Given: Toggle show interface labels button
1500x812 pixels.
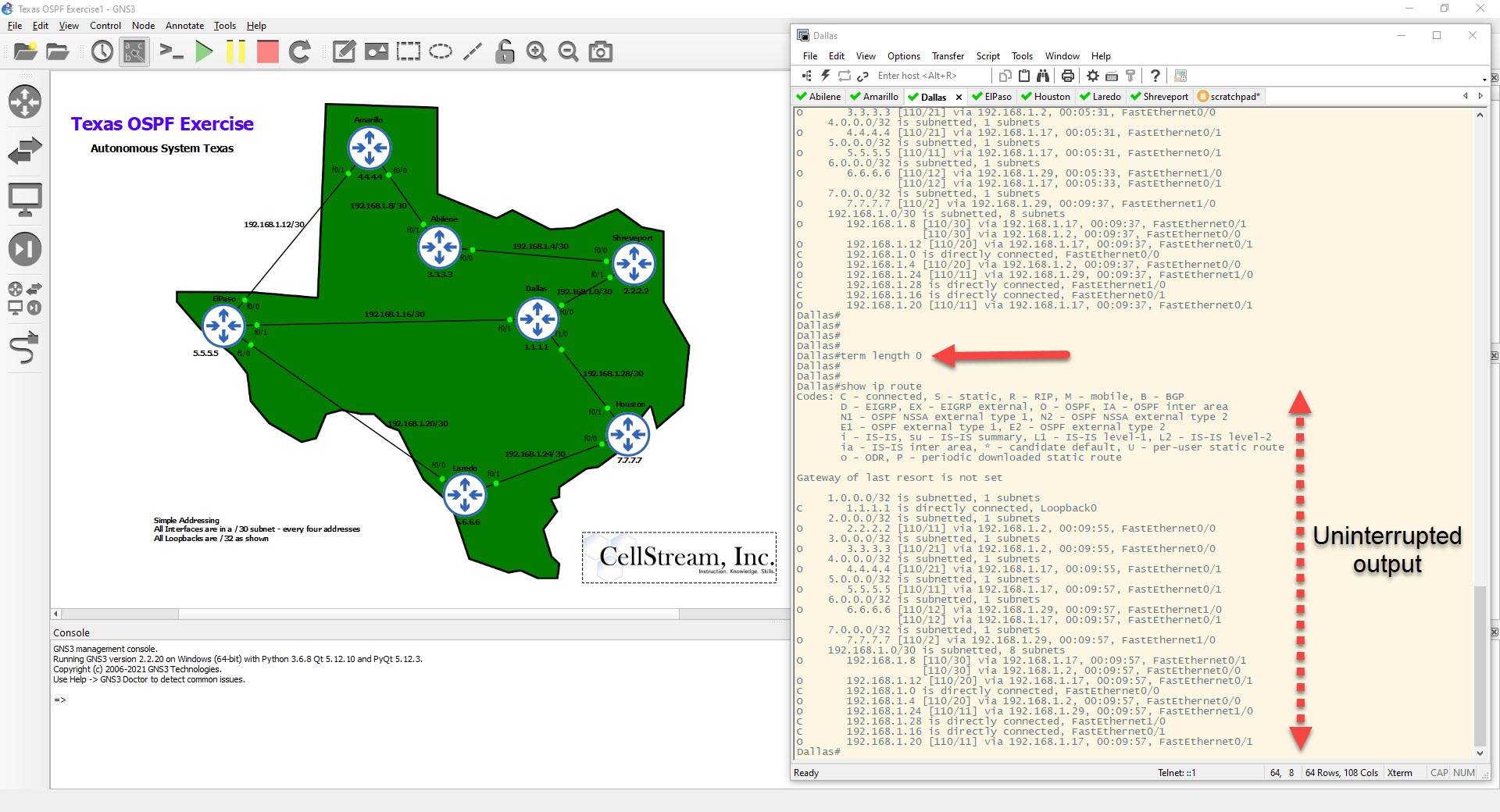Looking at the screenshot, I should tap(134, 52).
